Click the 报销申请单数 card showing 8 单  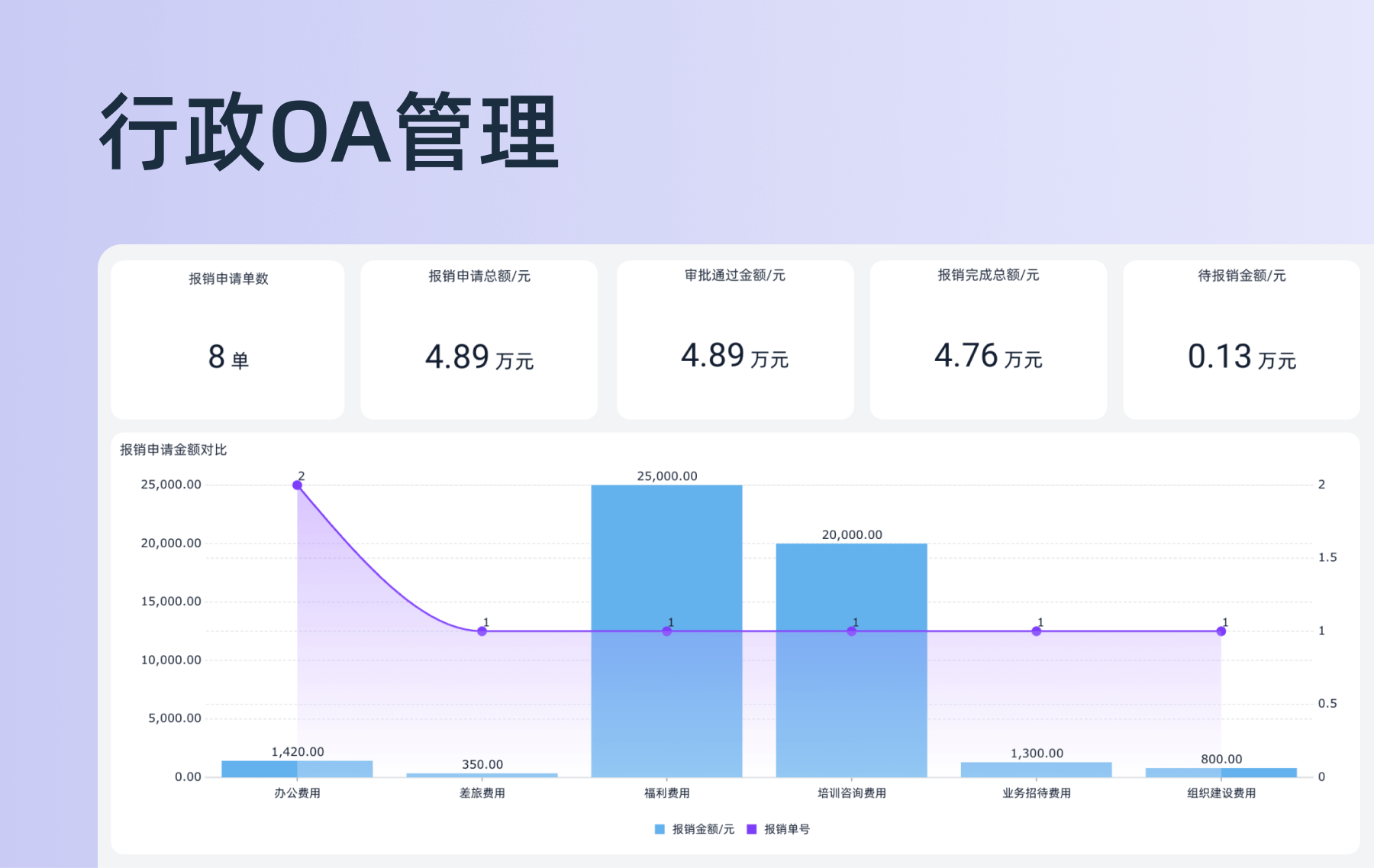pos(227,340)
